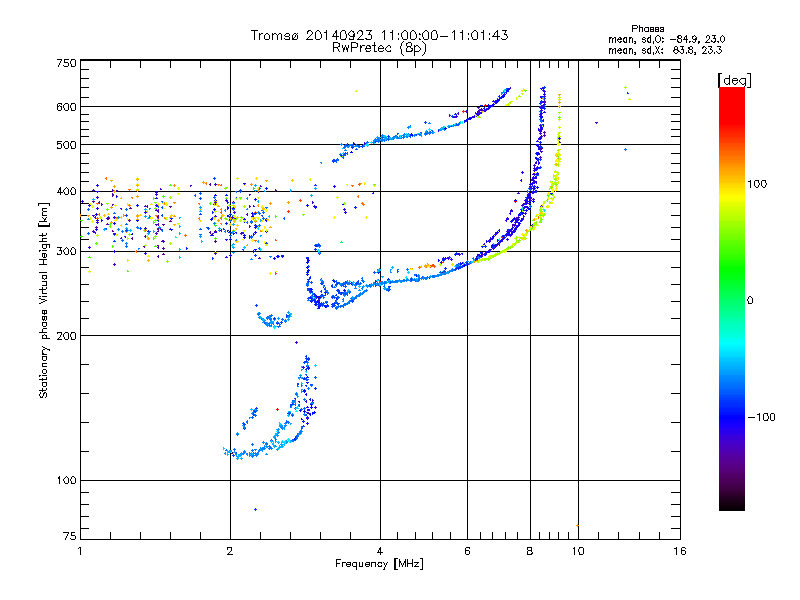Image resolution: width=800 pixels, height=600 pixels.
Task: Click the colorbar tick label '100'
Action: coord(757,184)
